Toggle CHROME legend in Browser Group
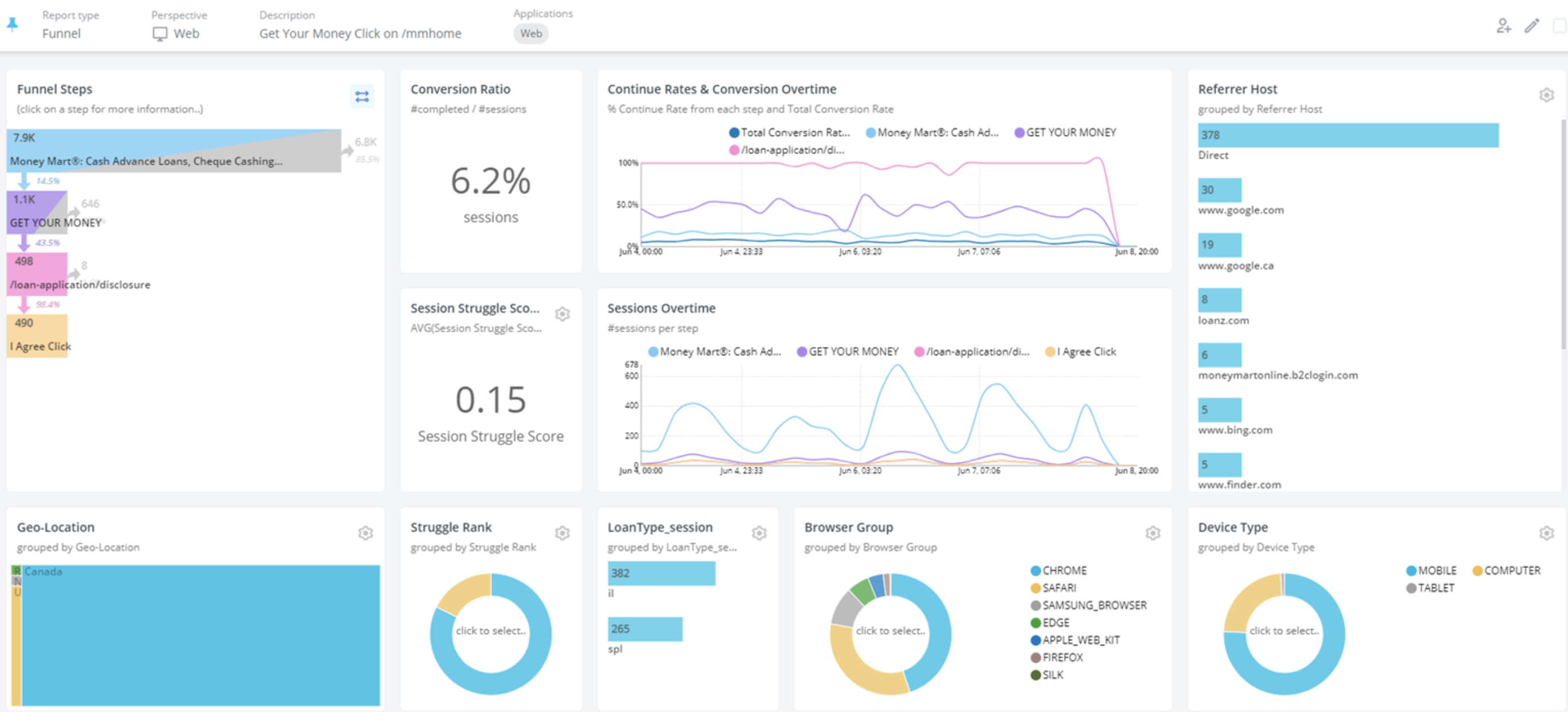Screen dimensions: 1568x712 click(1058, 571)
